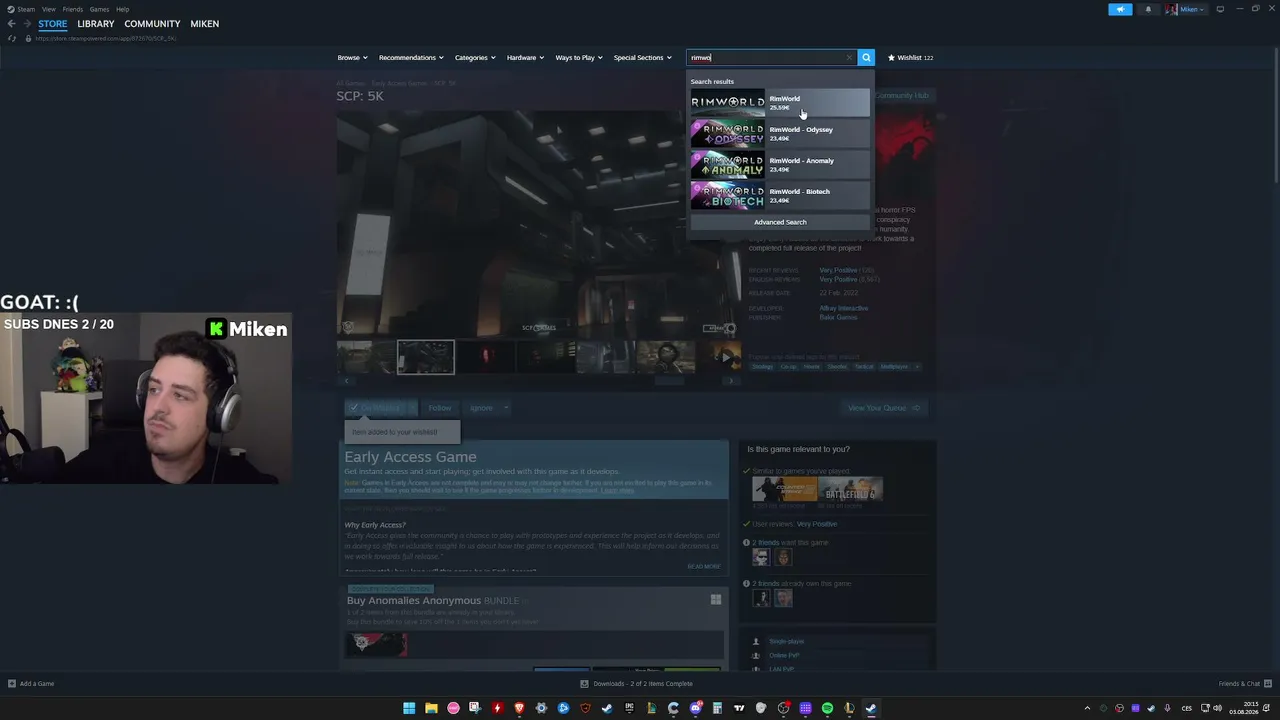The height and width of the screenshot is (720, 1280).
Task: Expand the Ways to Play dropdown
Action: (579, 57)
